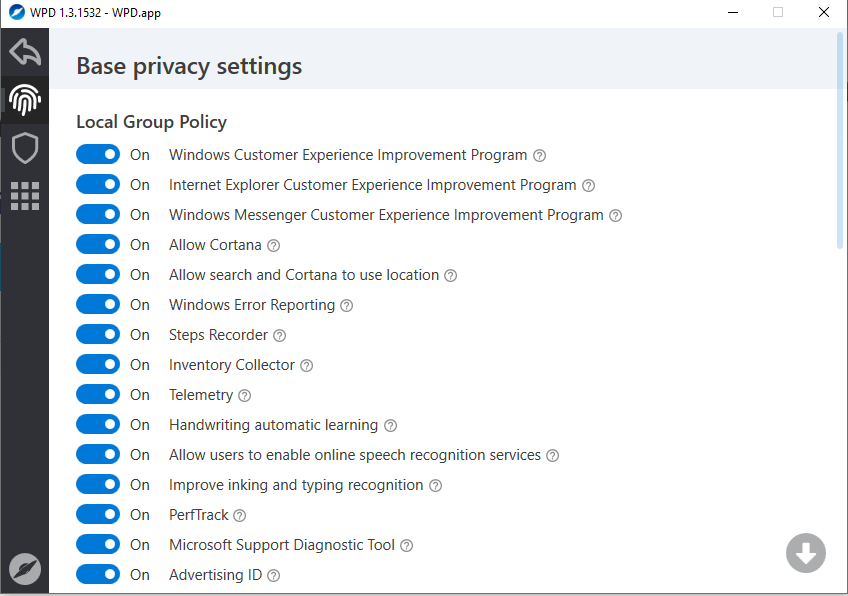Click the WPD app logo in title bar
This screenshot has width=848, height=596.
[17, 12]
